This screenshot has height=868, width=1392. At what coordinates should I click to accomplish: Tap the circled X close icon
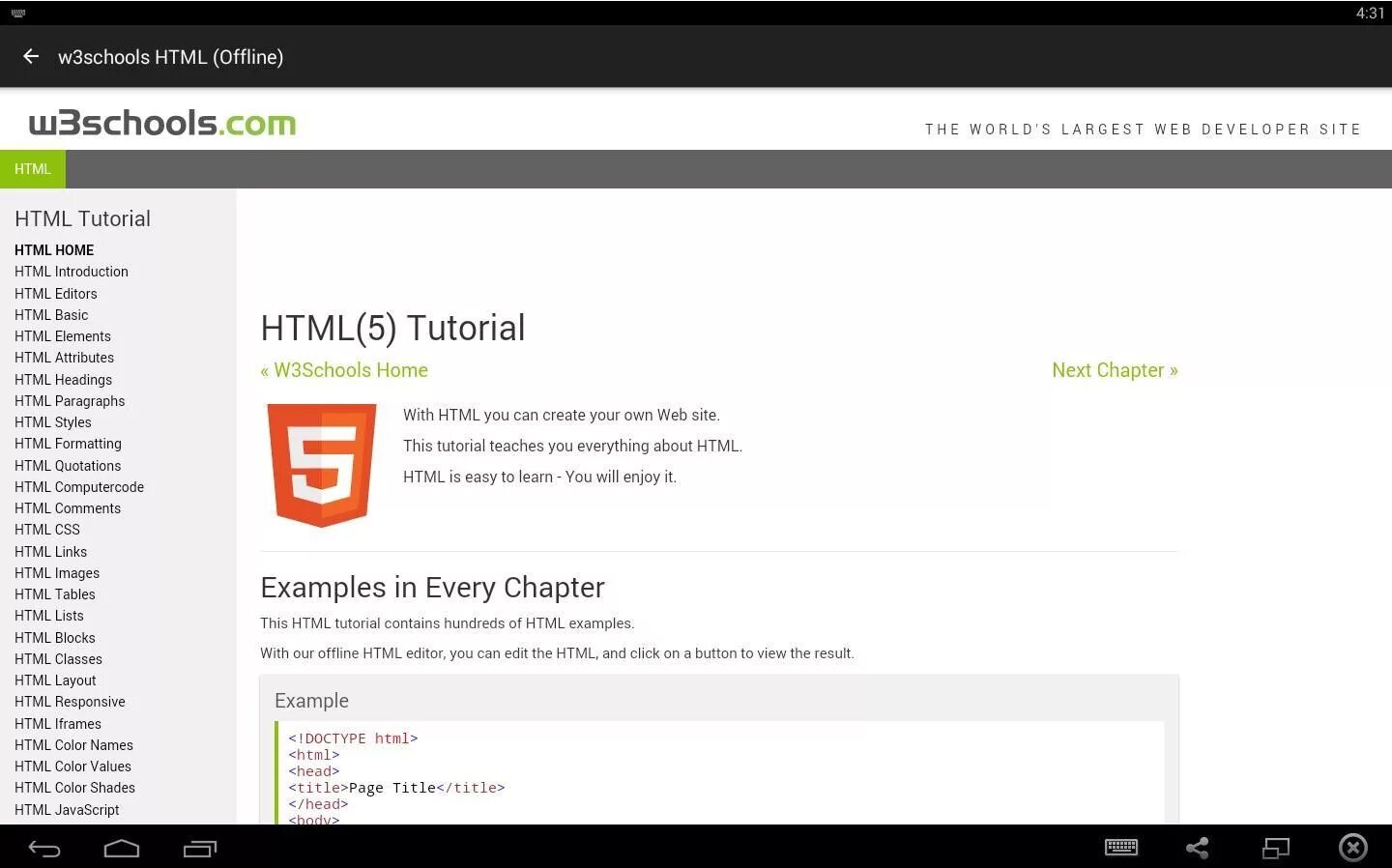click(x=1353, y=848)
